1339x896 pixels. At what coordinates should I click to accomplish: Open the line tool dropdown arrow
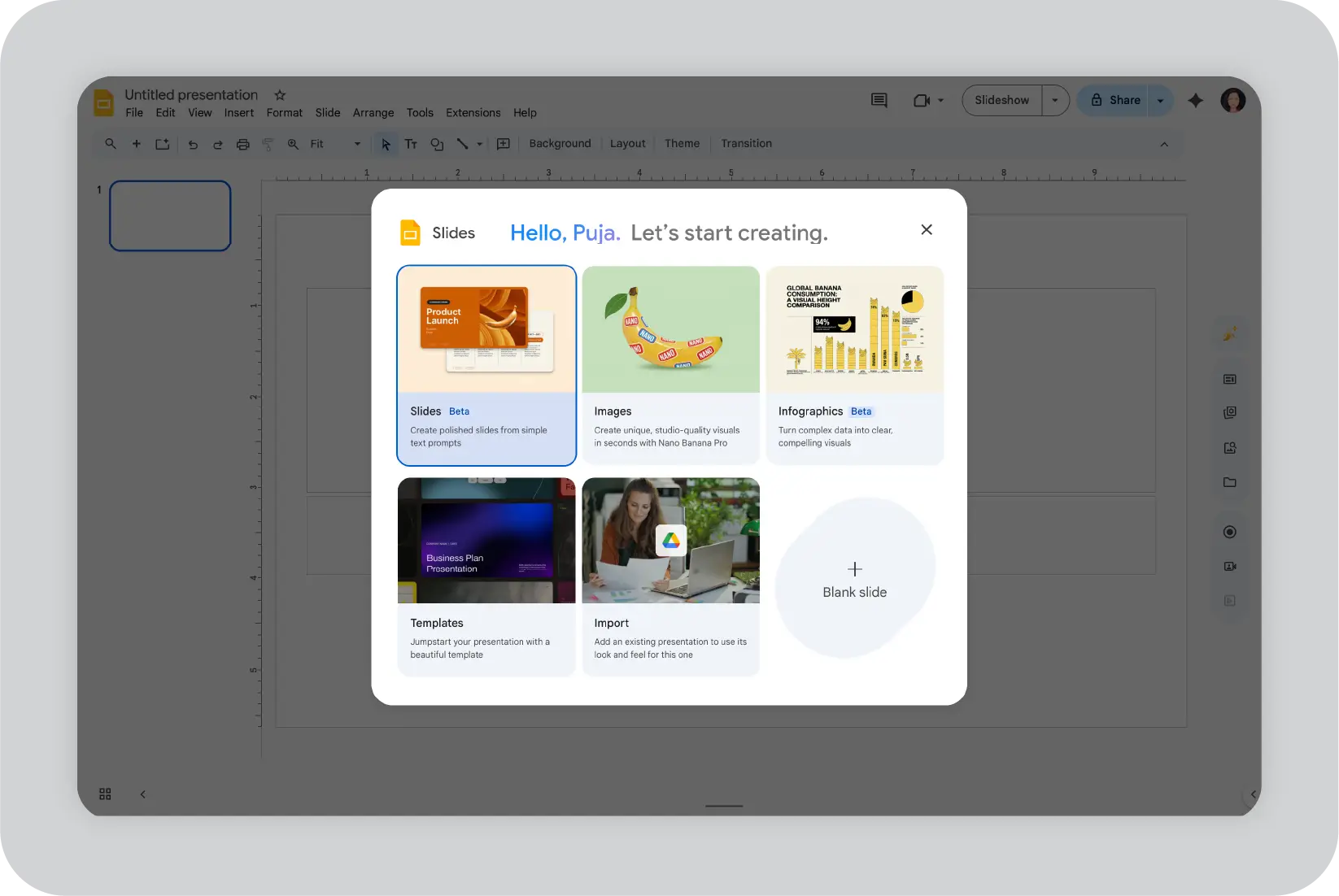(480, 144)
